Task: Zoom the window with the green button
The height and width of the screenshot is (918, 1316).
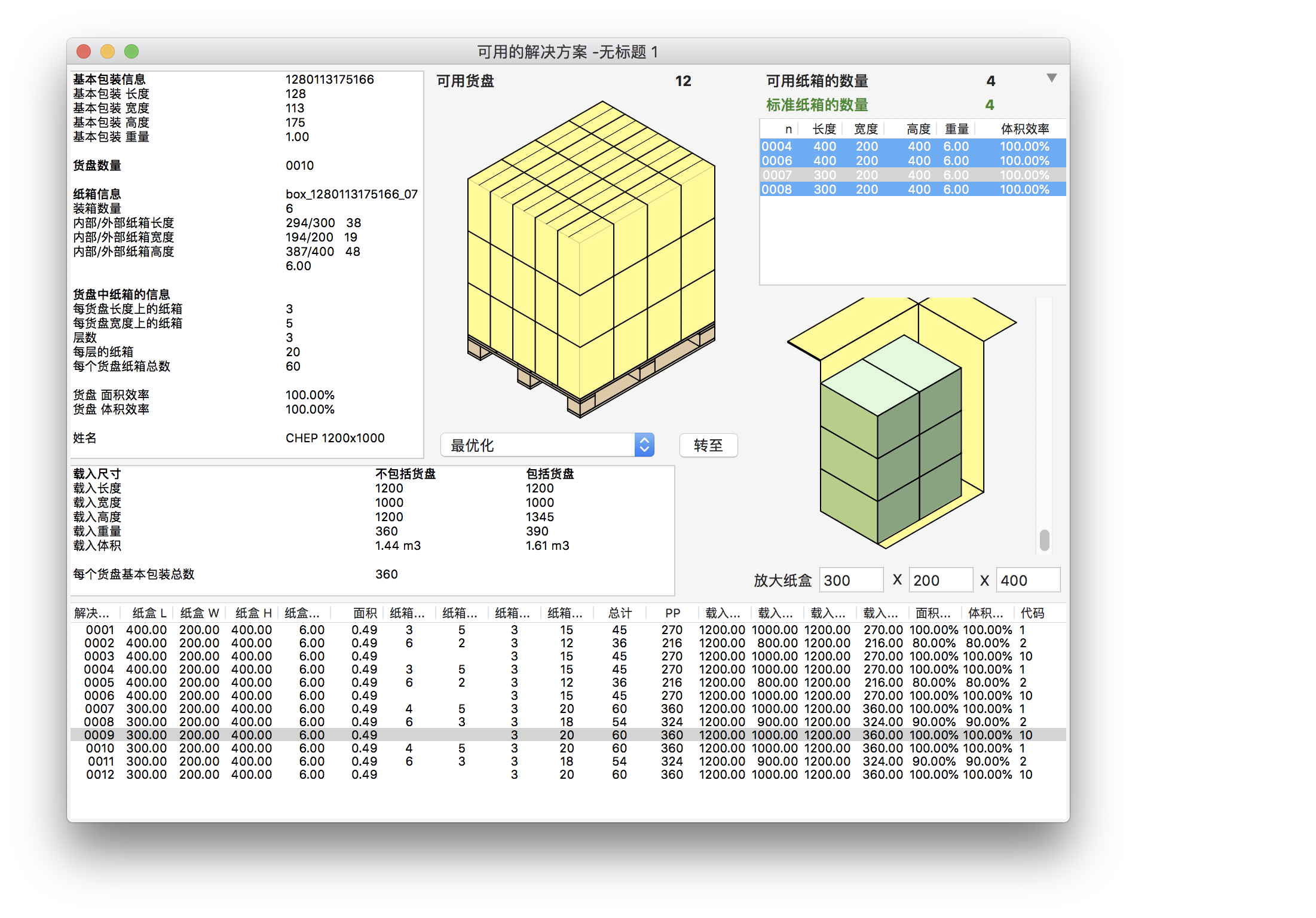Action: [131, 52]
